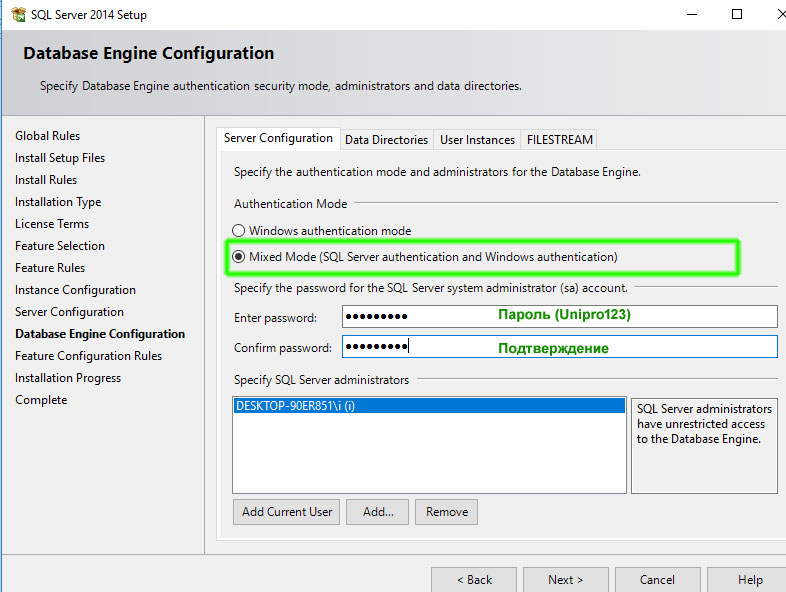Click the SQL Server Setup title bar icon
Screen dimensions: 786x592
point(18,15)
